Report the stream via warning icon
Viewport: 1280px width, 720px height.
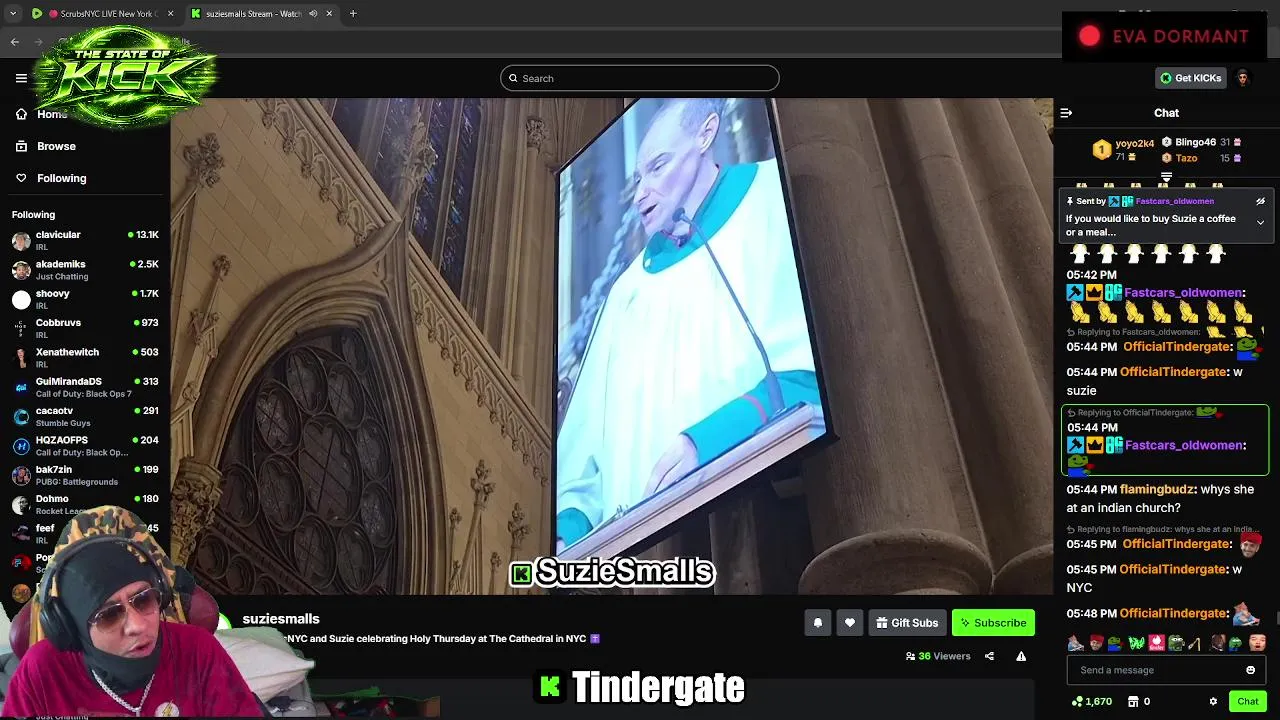(x=1021, y=656)
